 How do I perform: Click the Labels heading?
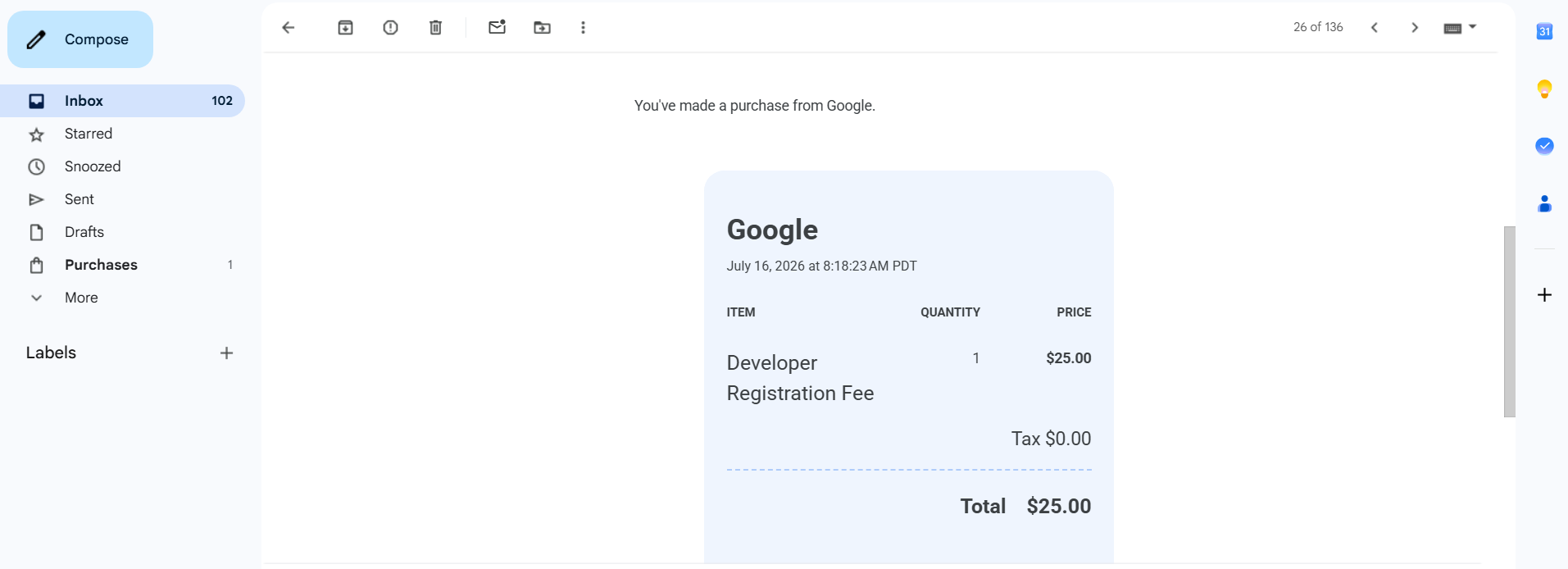(x=51, y=353)
